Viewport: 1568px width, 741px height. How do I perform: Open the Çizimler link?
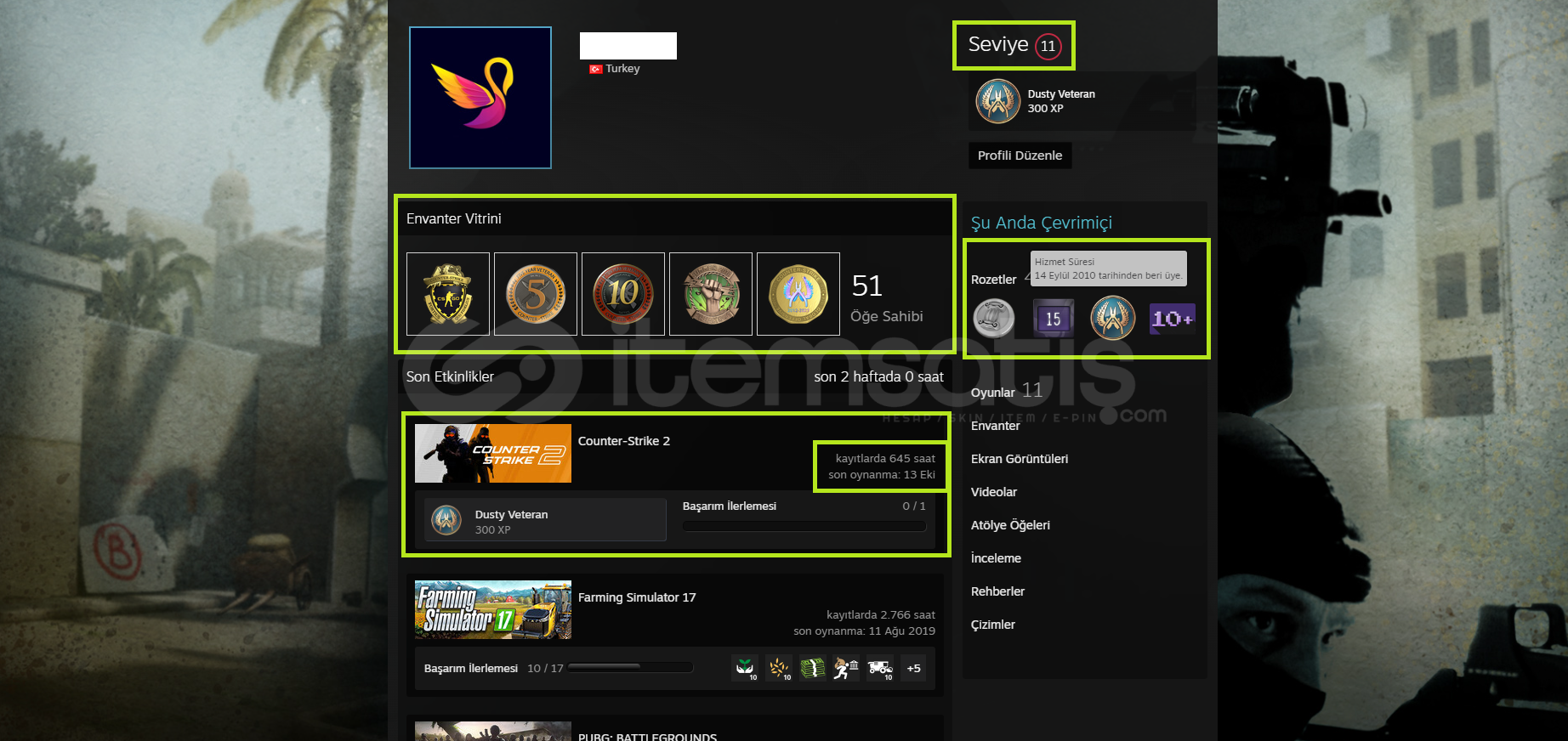[x=993, y=625]
